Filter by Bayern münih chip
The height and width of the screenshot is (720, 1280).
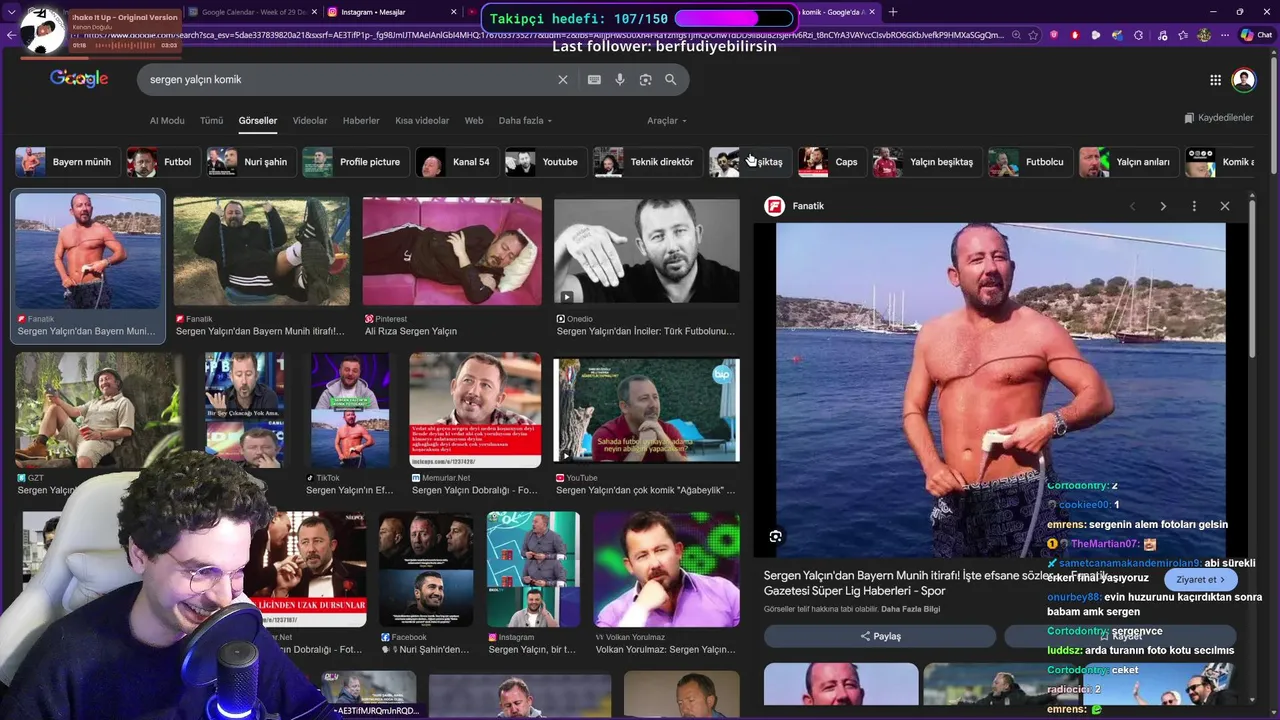(x=68, y=162)
